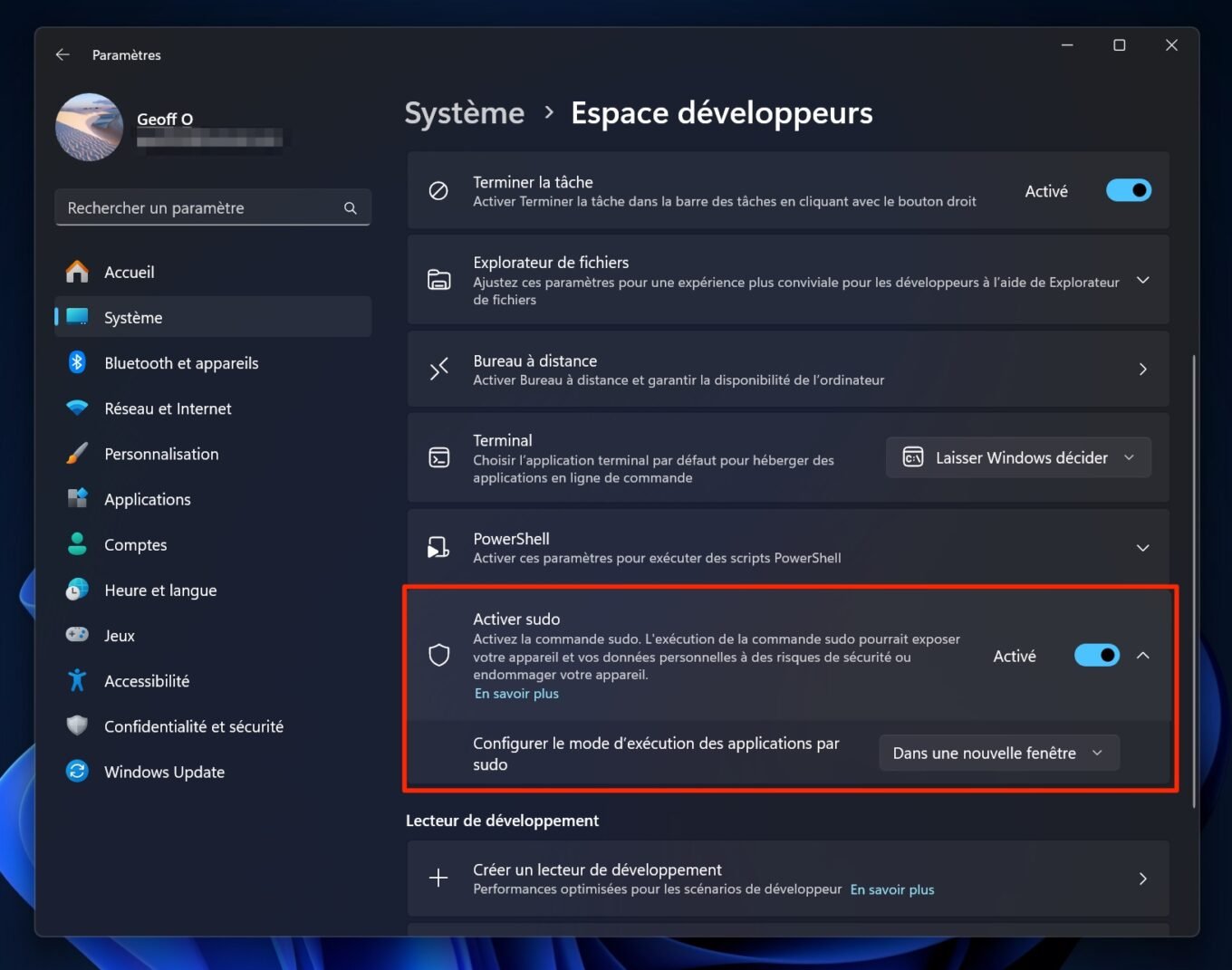
Task: Click the Réseau et Internet wifi icon
Action: 78,408
